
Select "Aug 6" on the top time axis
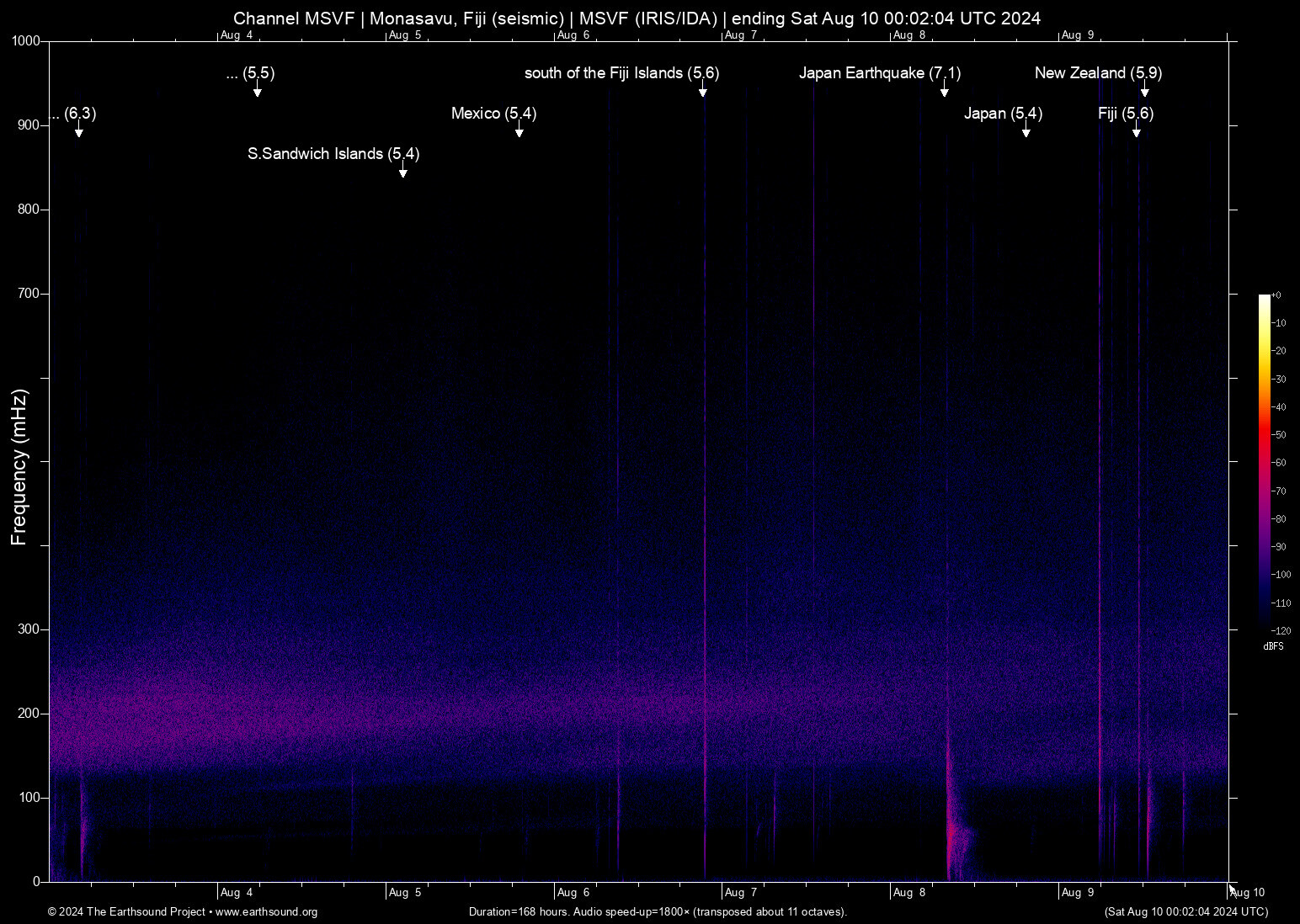(573, 35)
